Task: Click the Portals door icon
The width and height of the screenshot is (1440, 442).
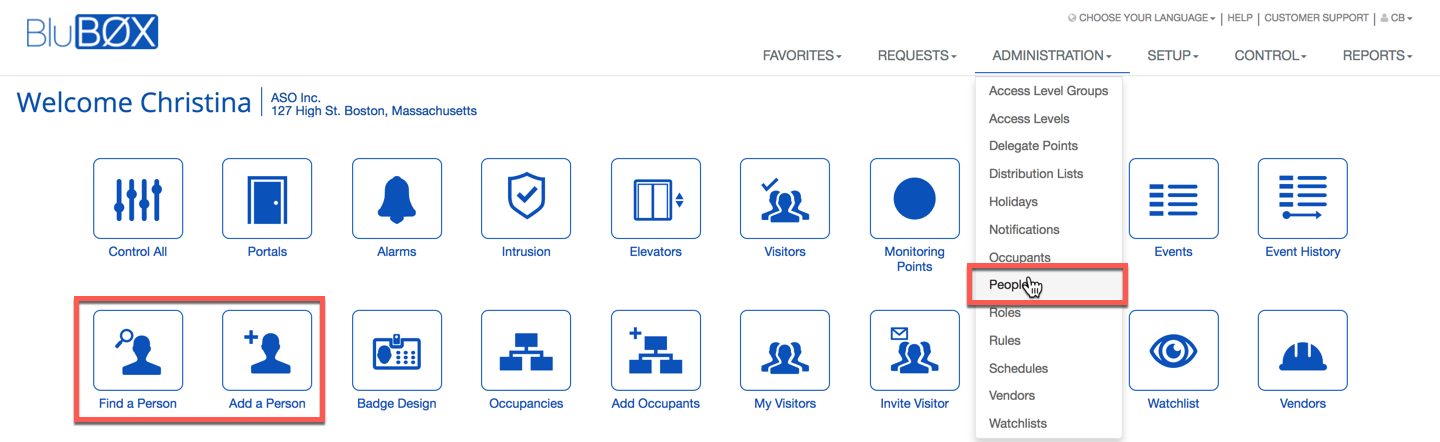Action: click(x=267, y=198)
